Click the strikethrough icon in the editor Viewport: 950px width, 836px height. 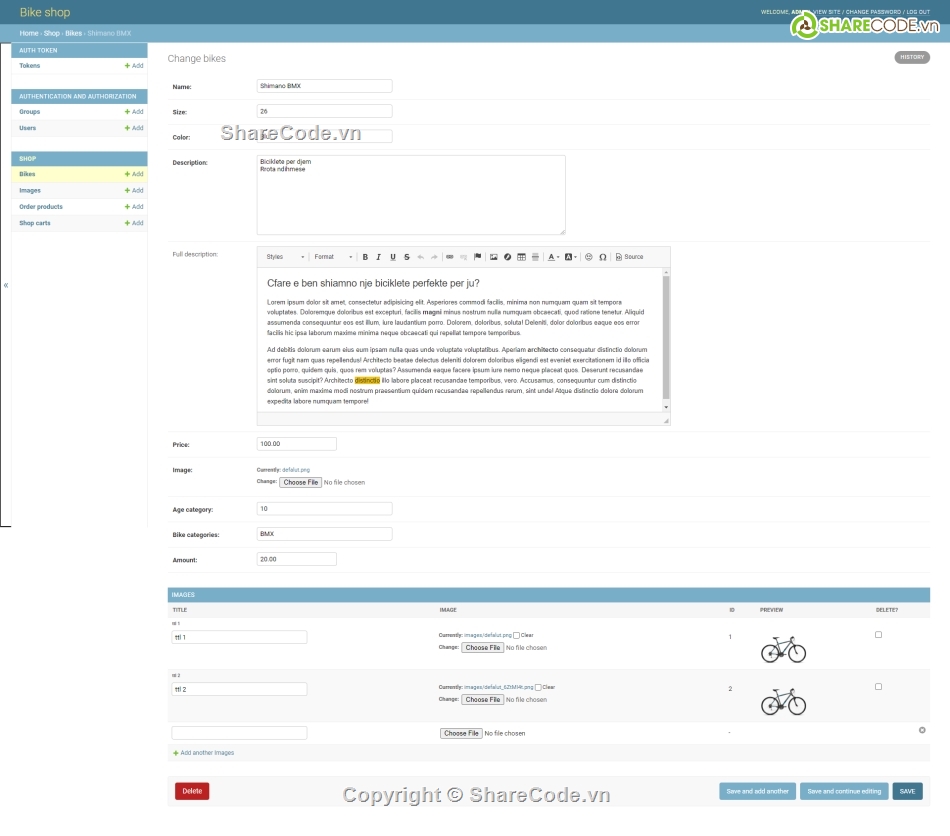click(406, 257)
